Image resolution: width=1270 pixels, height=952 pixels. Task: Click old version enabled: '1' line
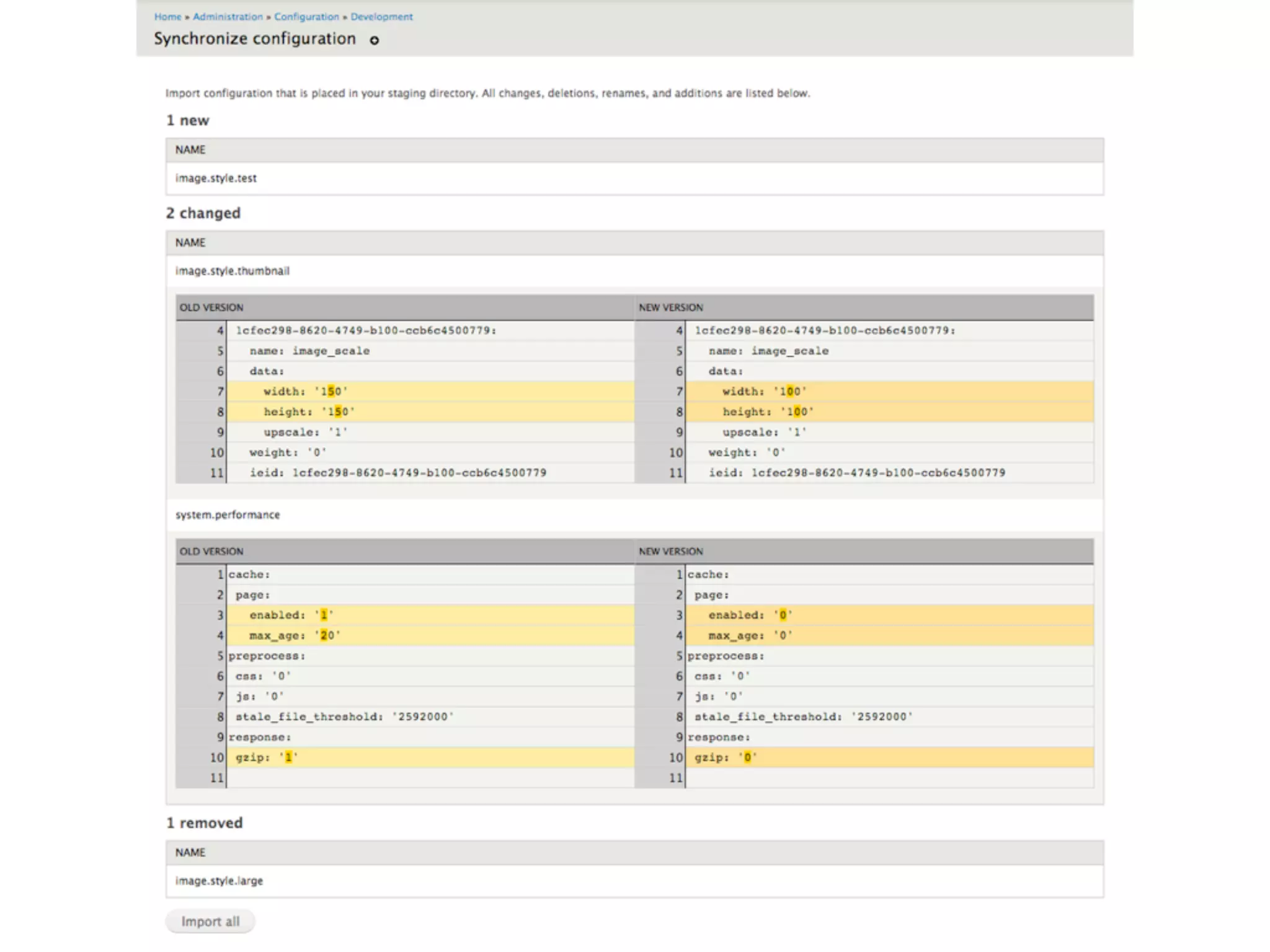pos(430,615)
